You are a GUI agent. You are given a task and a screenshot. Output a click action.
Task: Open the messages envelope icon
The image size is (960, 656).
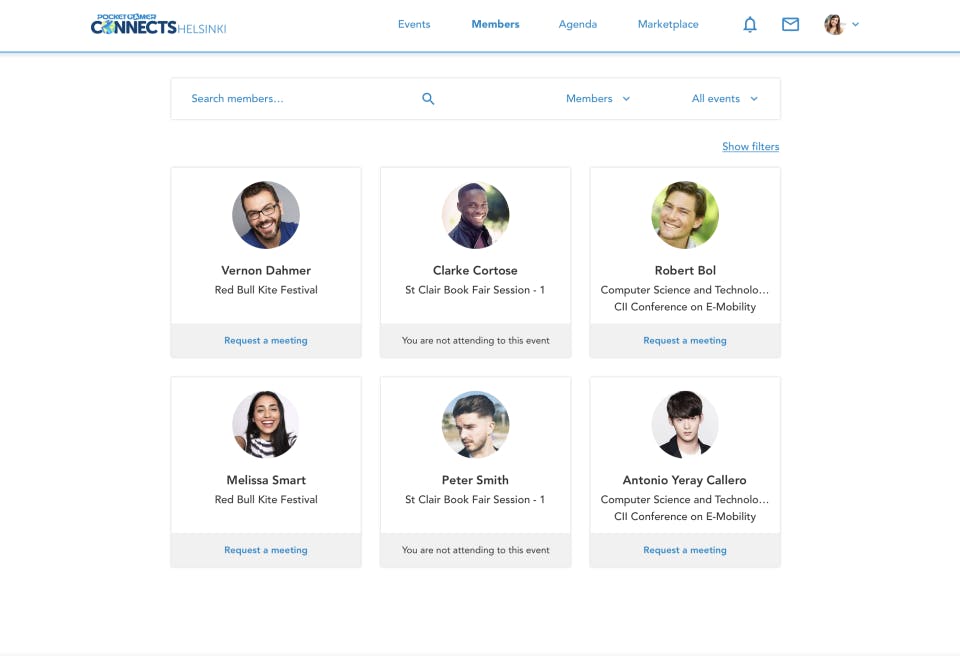click(x=790, y=25)
